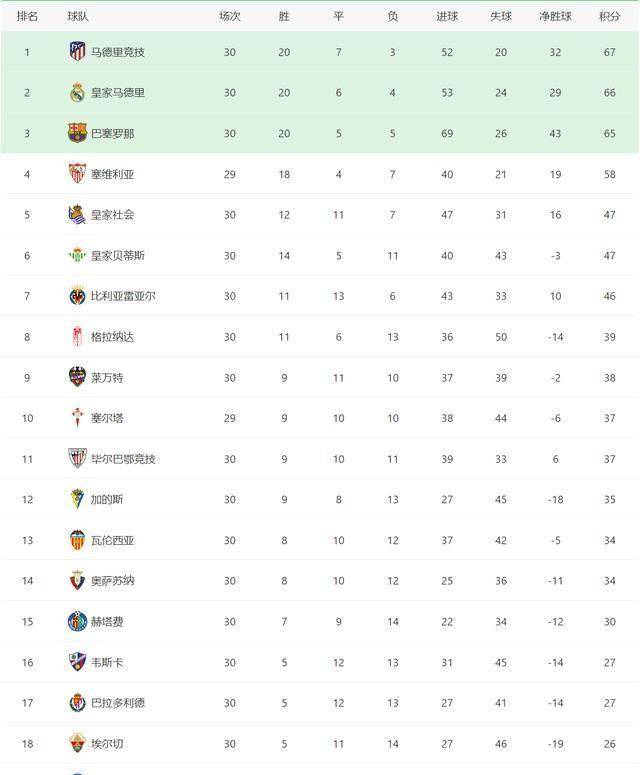Screen dimensions: 640x775
Task: Open the 马德里竞技 team link
Action: click(x=117, y=52)
